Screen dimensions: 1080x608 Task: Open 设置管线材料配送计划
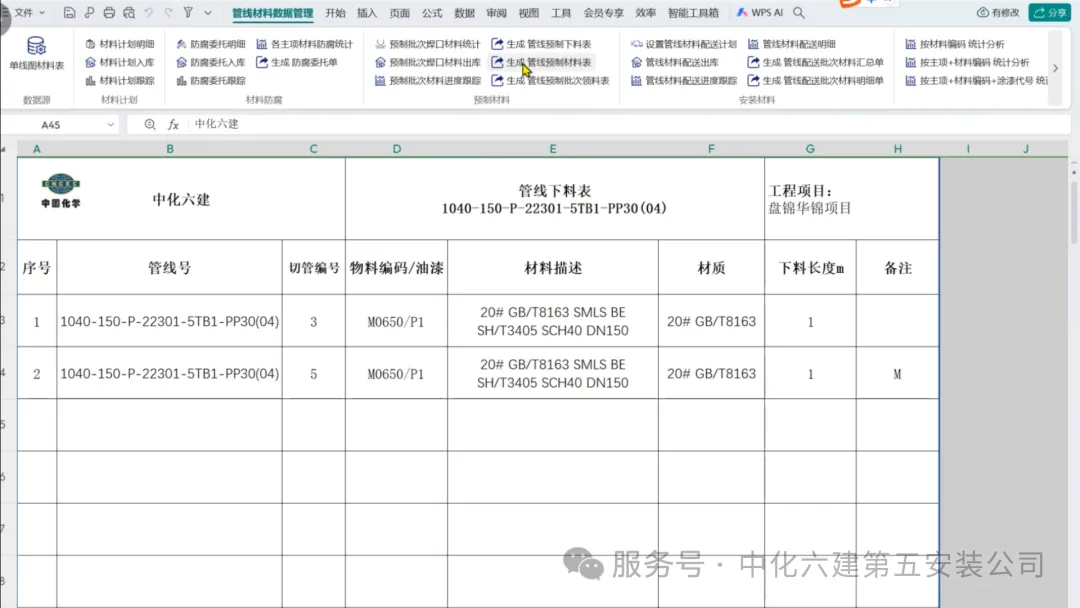[x=684, y=44]
